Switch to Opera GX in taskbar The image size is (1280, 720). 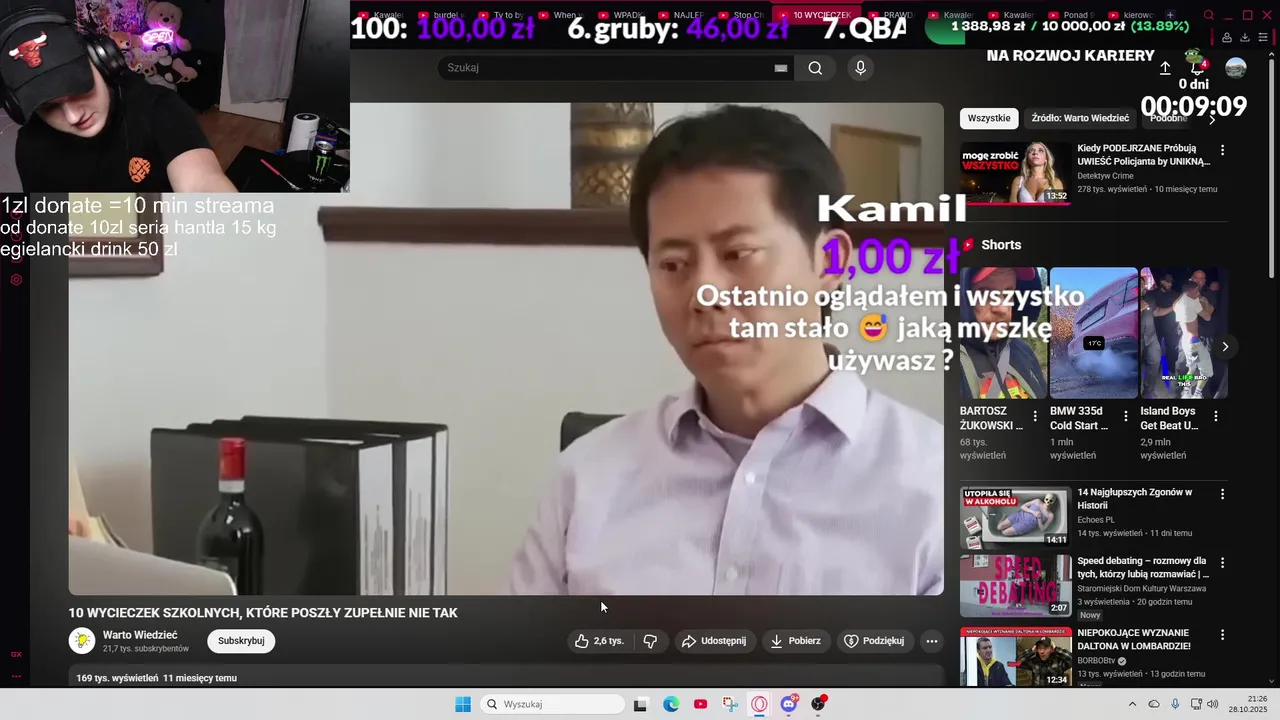(760, 704)
